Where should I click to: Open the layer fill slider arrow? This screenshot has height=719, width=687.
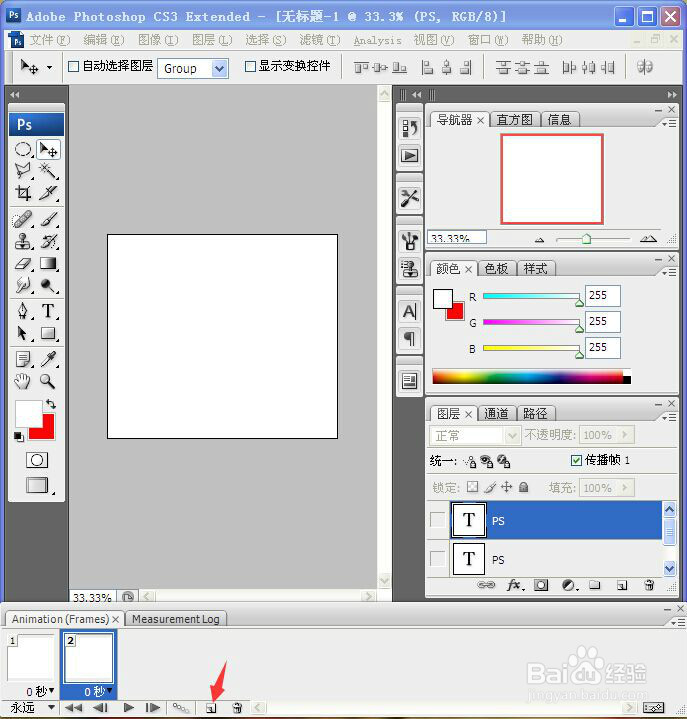(x=625, y=487)
